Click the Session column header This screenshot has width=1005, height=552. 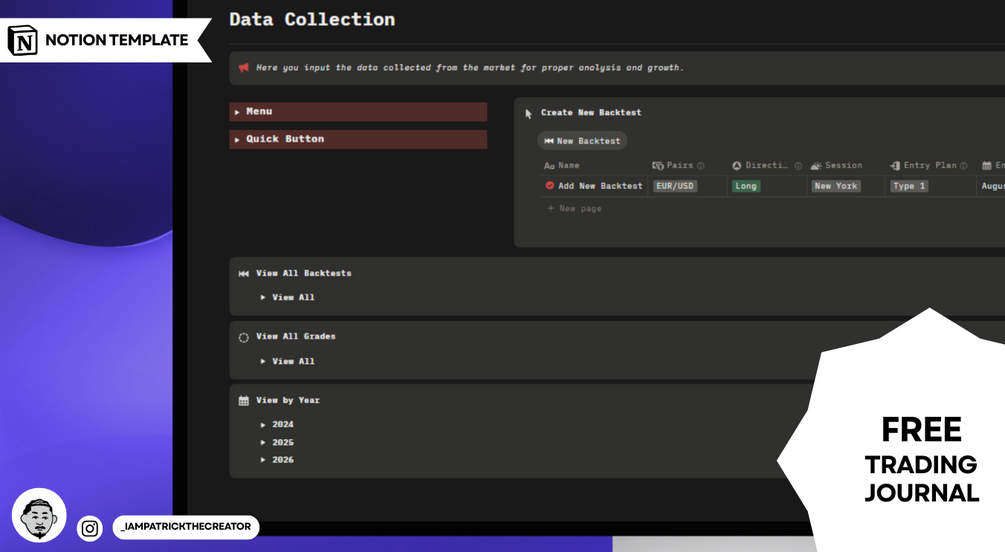(x=836, y=165)
